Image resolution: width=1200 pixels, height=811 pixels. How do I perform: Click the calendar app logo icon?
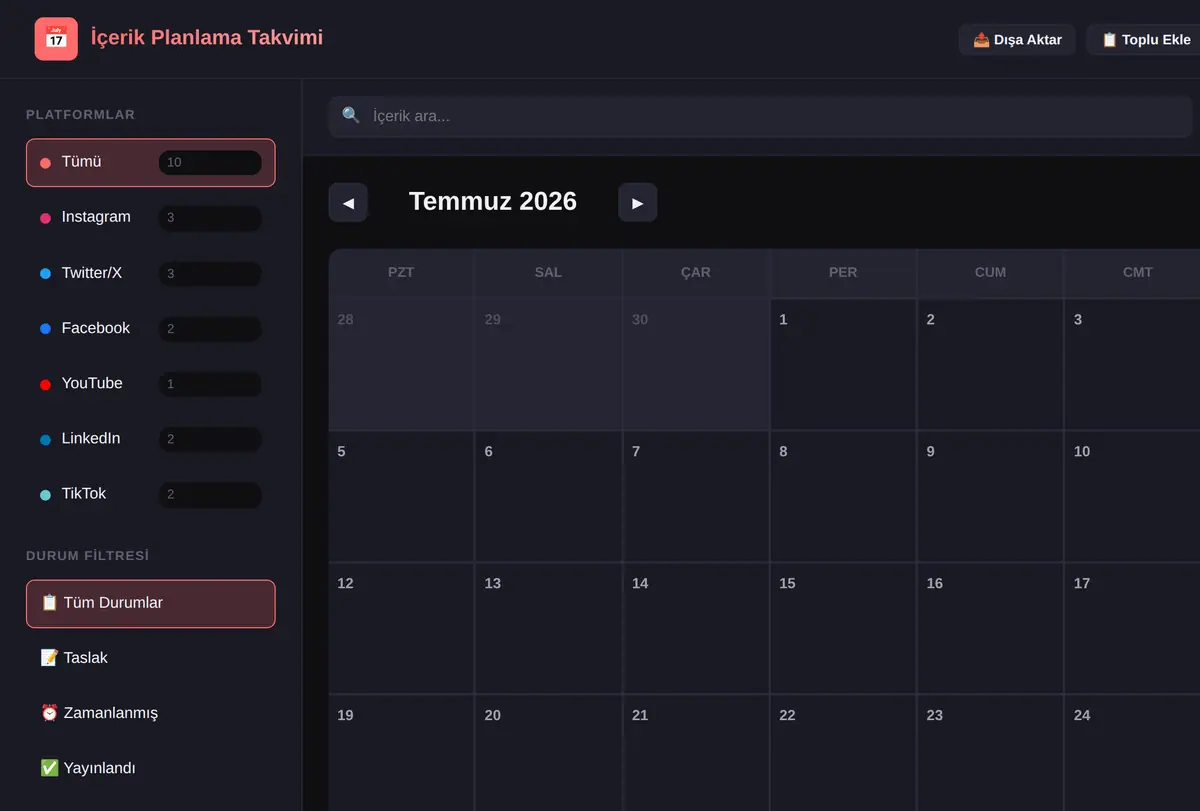coord(56,39)
